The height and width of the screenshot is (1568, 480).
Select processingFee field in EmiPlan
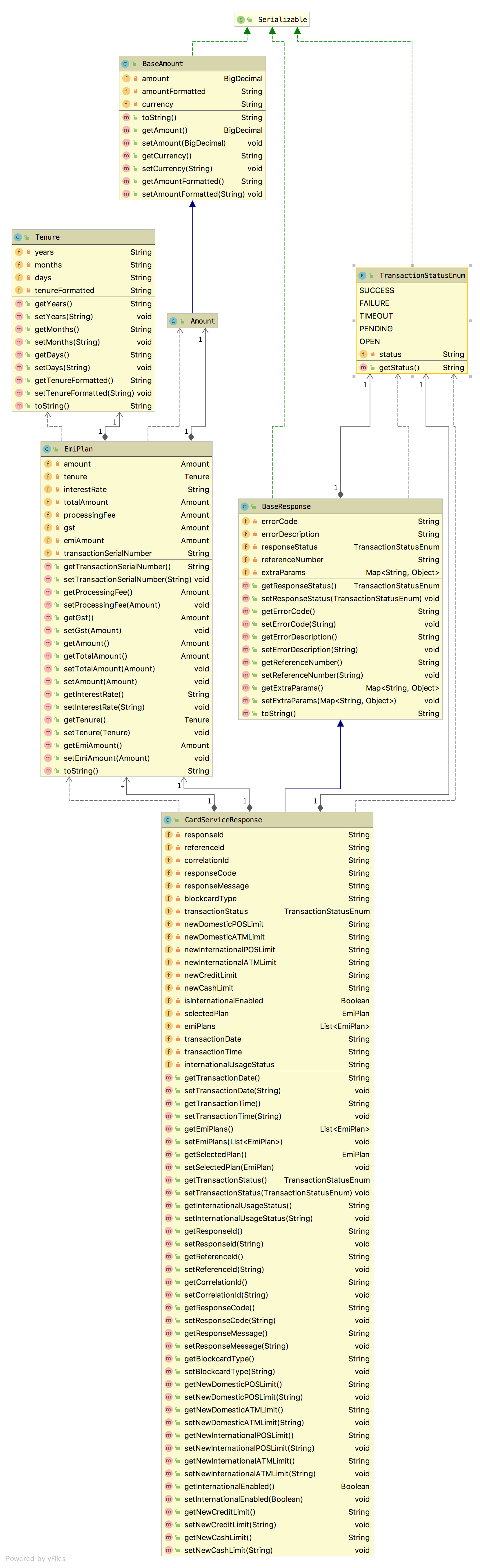(127, 515)
